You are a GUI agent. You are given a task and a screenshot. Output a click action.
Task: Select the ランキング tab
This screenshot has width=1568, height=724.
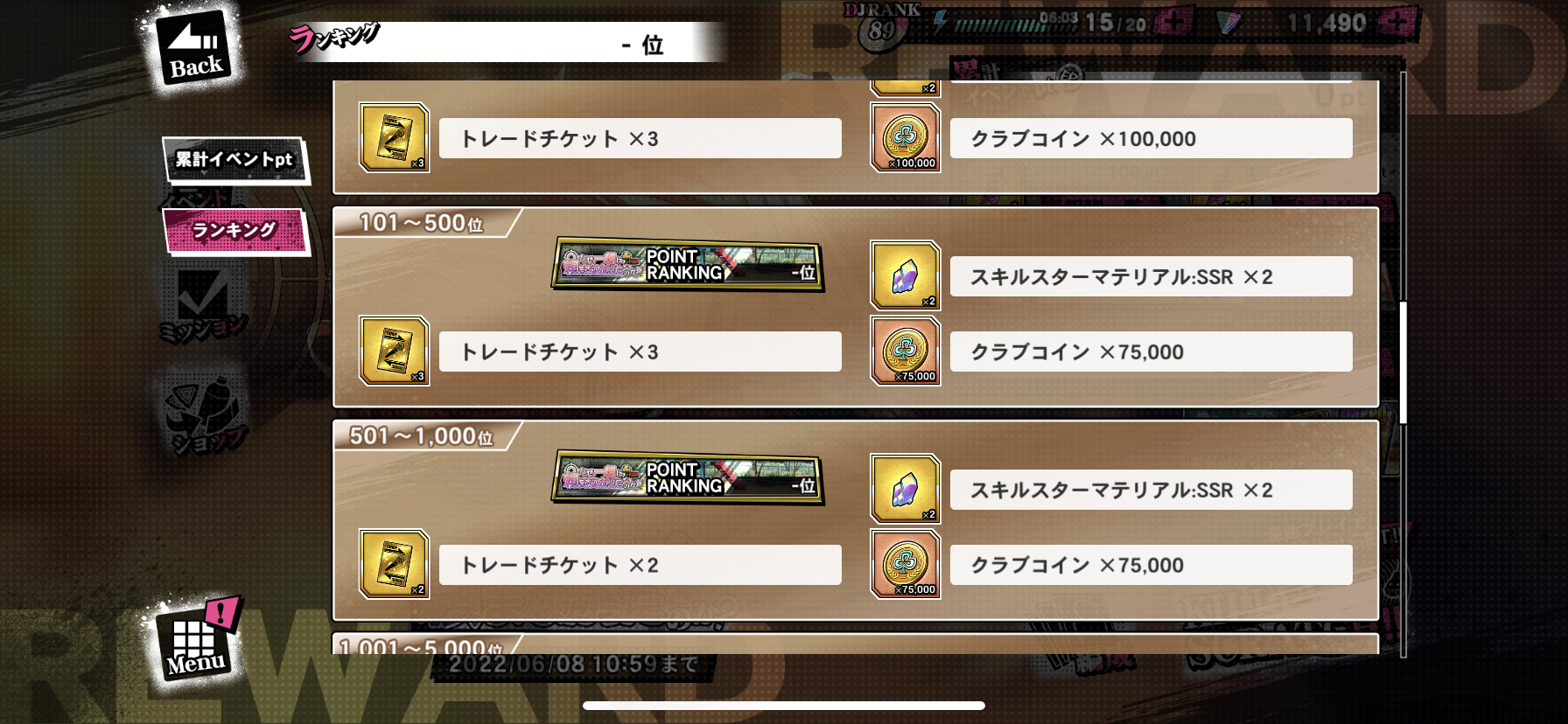click(234, 231)
